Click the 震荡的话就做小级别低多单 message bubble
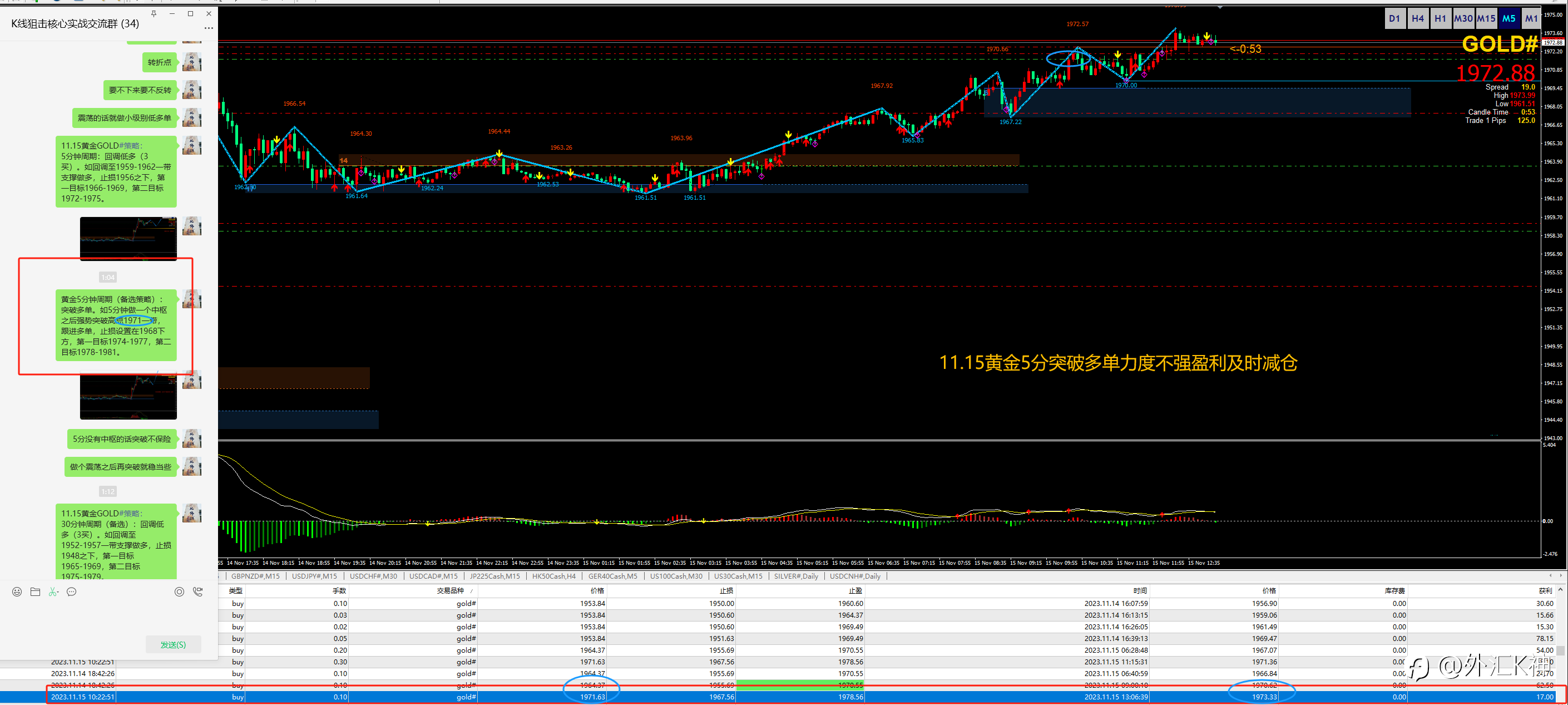1568x705 pixels. coord(124,117)
